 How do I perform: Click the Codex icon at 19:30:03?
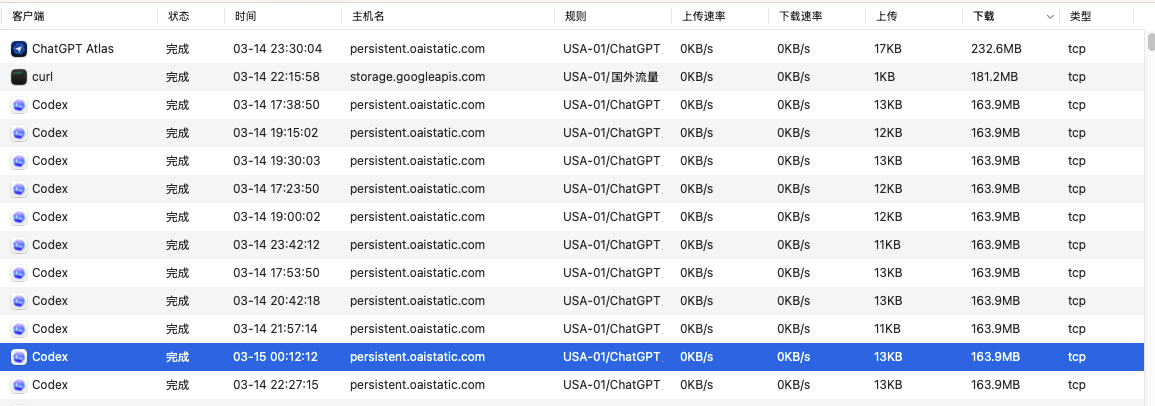(19, 160)
